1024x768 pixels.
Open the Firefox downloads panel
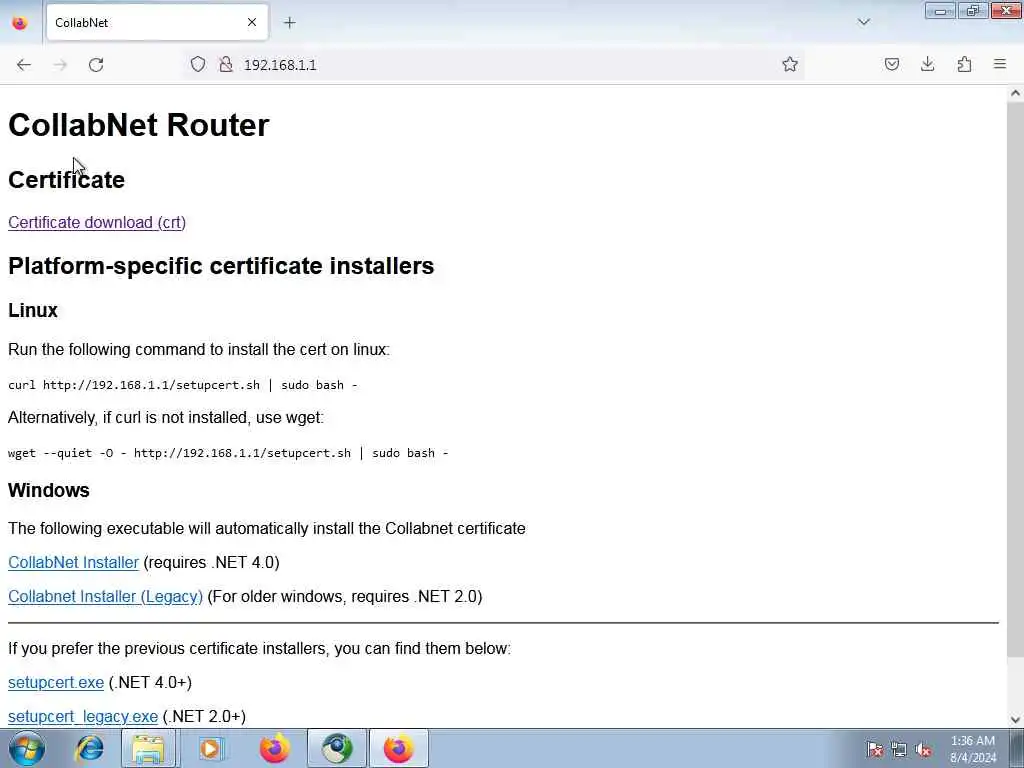tap(927, 64)
